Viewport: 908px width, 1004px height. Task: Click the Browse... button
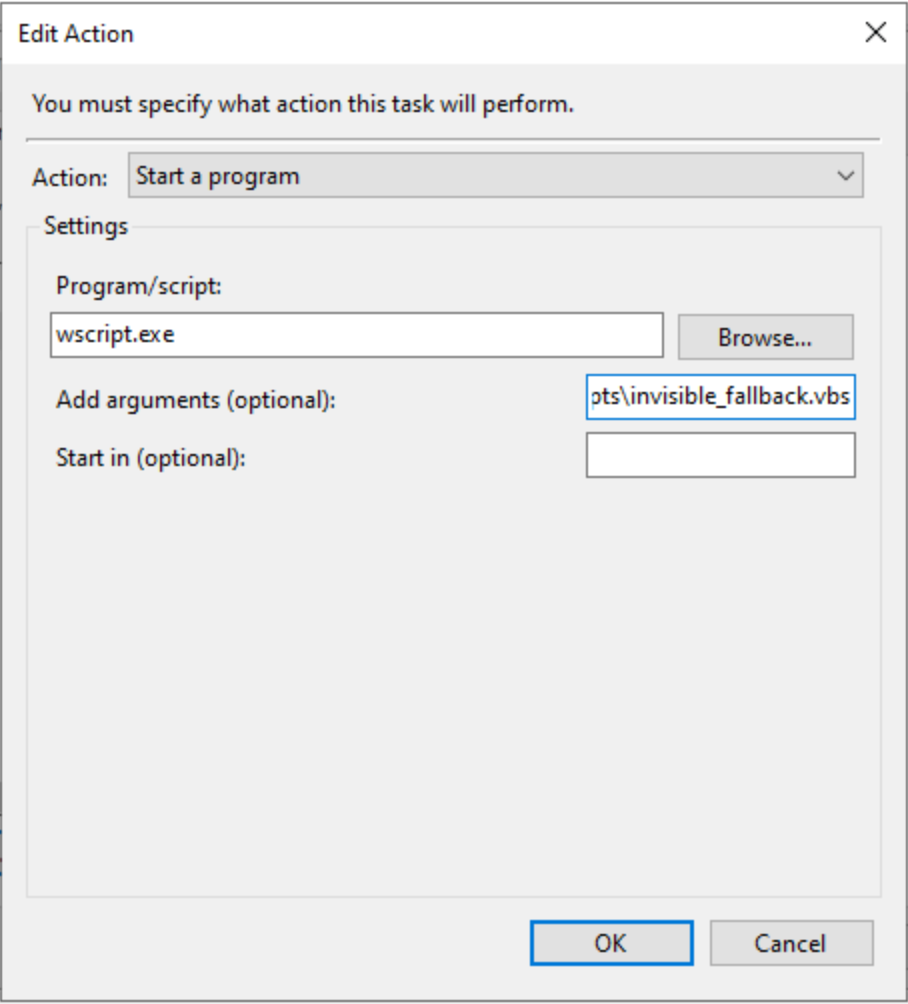766,338
